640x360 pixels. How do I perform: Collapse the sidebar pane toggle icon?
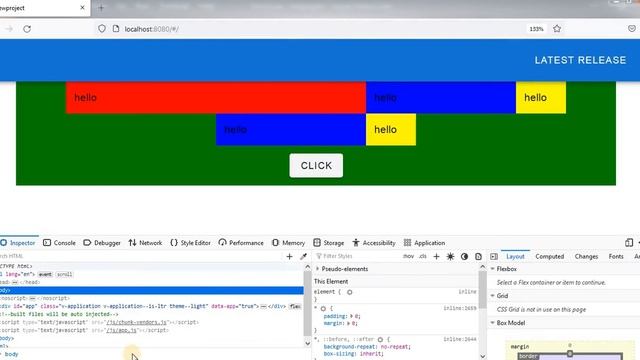[x=494, y=256]
